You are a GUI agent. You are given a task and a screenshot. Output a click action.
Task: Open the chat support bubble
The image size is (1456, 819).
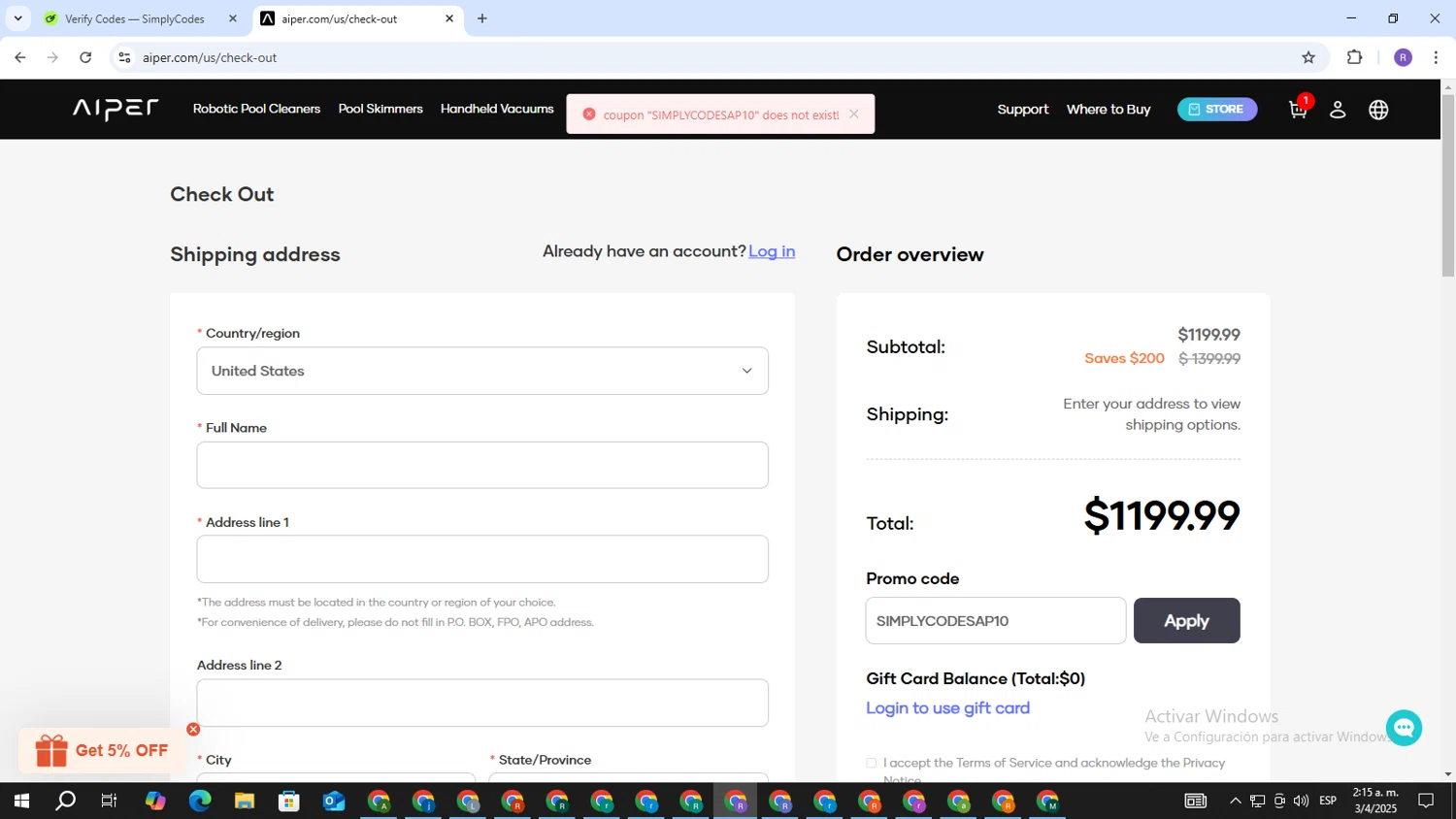pyautogui.click(x=1404, y=728)
